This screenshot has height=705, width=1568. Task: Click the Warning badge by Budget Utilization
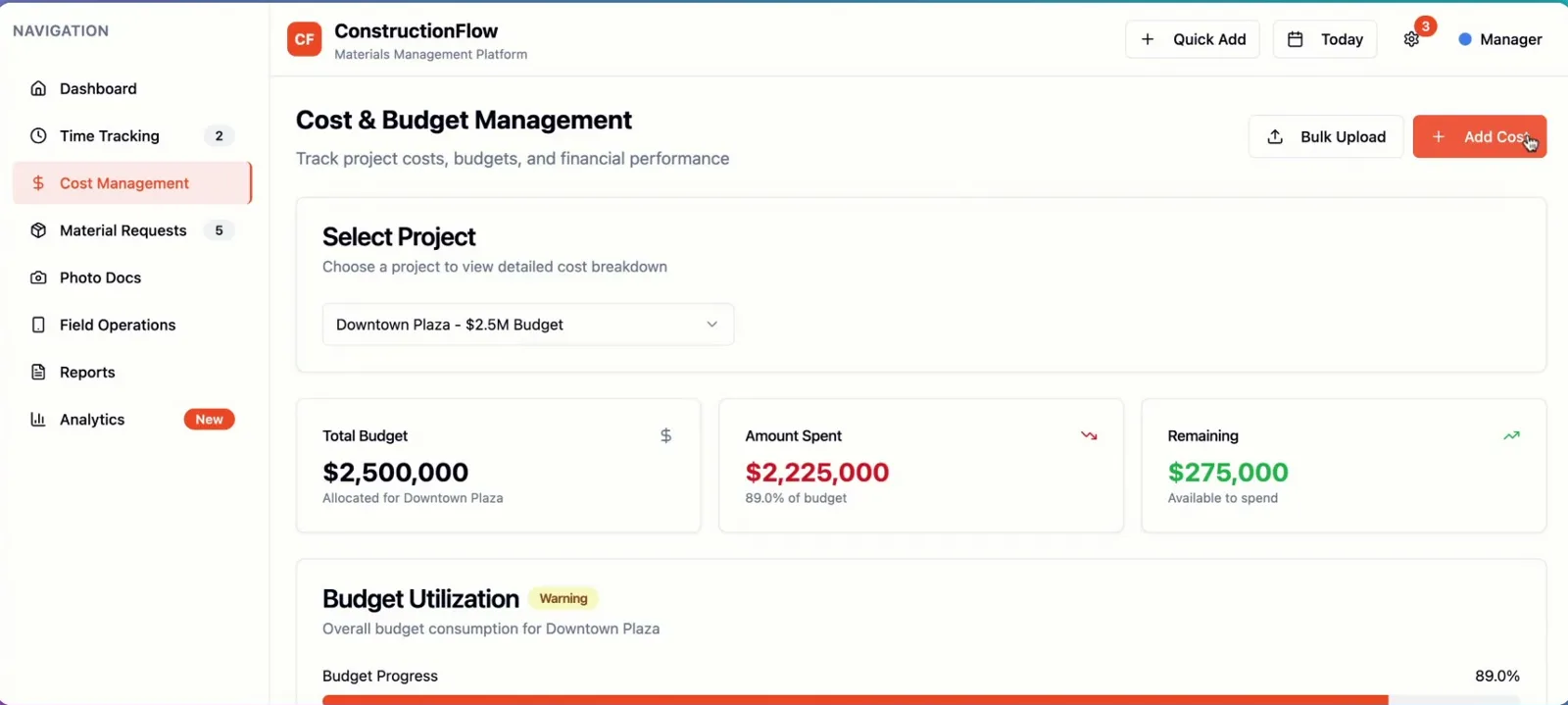(x=563, y=598)
